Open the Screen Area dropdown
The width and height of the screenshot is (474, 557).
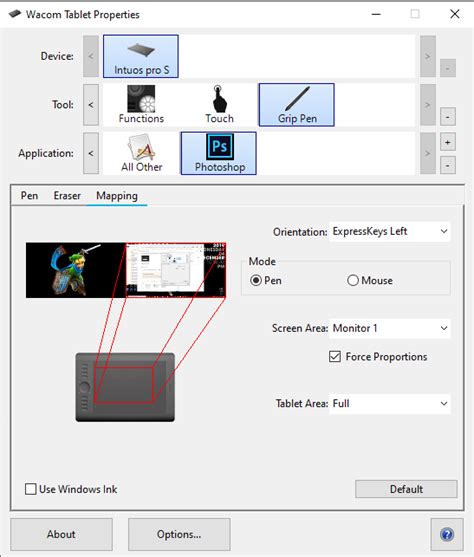point(389,328)
